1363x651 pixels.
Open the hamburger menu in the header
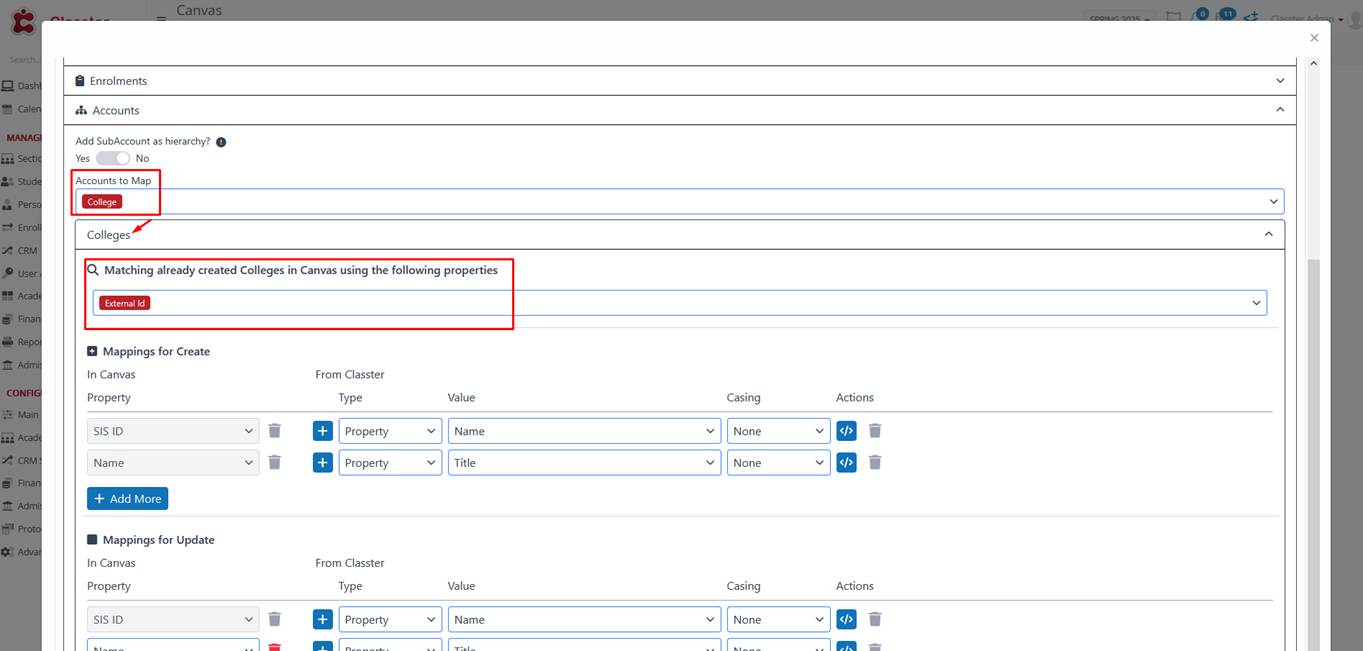(161, 19)
